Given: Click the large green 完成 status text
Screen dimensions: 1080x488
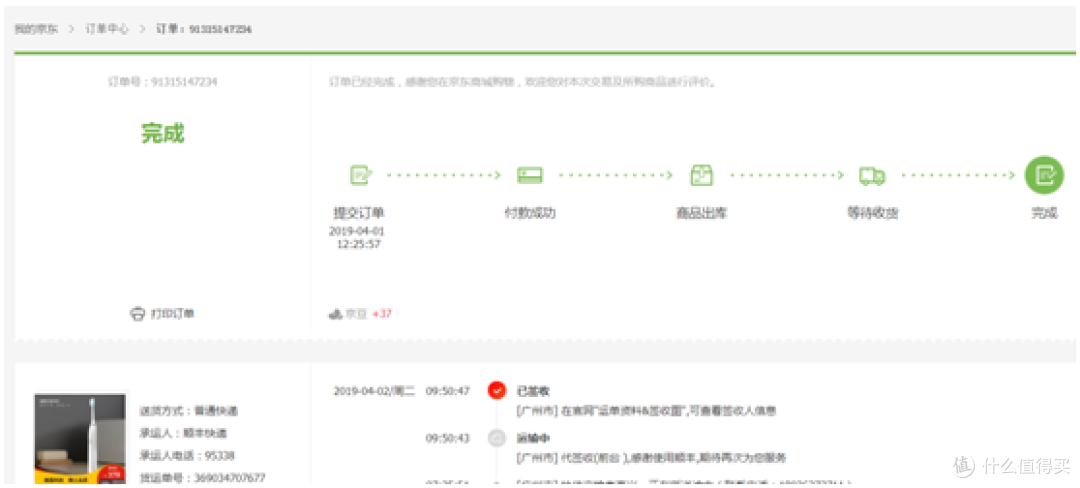Looking at the screenshot, I should pos(163,134).
